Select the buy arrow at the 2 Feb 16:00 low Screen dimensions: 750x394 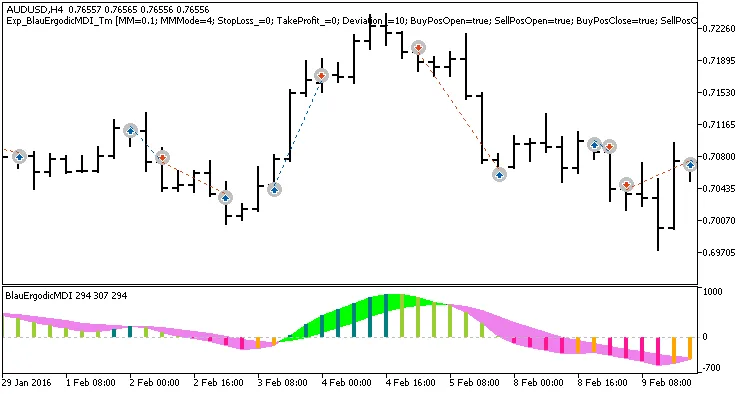(225, 197)
